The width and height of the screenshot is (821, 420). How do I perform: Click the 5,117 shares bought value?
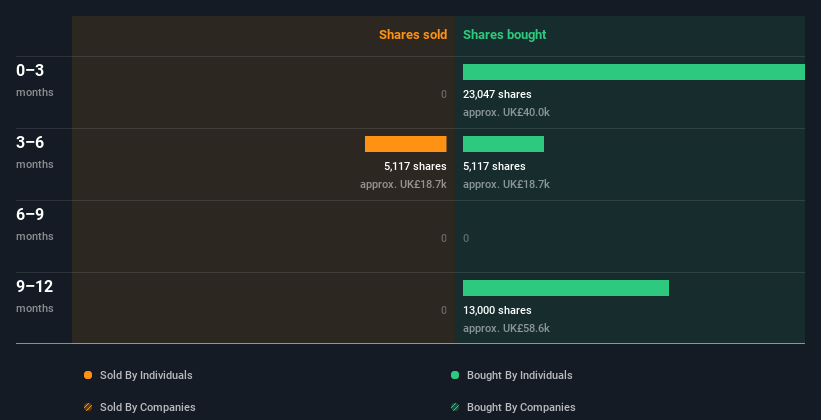[x=494, y=166]
